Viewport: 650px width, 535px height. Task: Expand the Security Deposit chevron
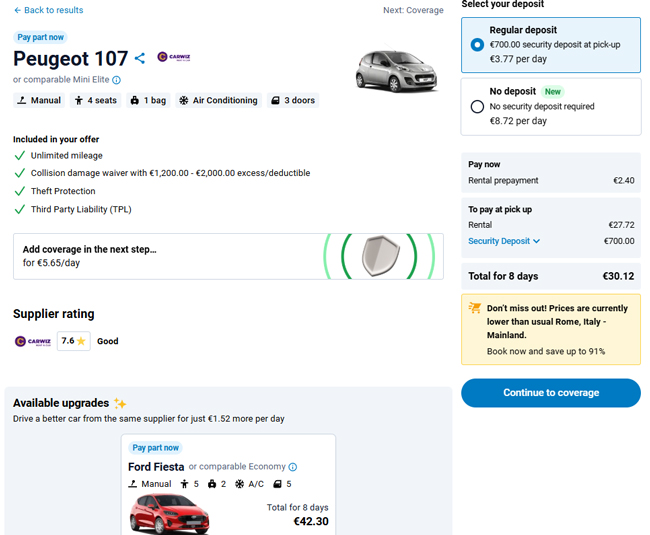[x=536, y=241]
